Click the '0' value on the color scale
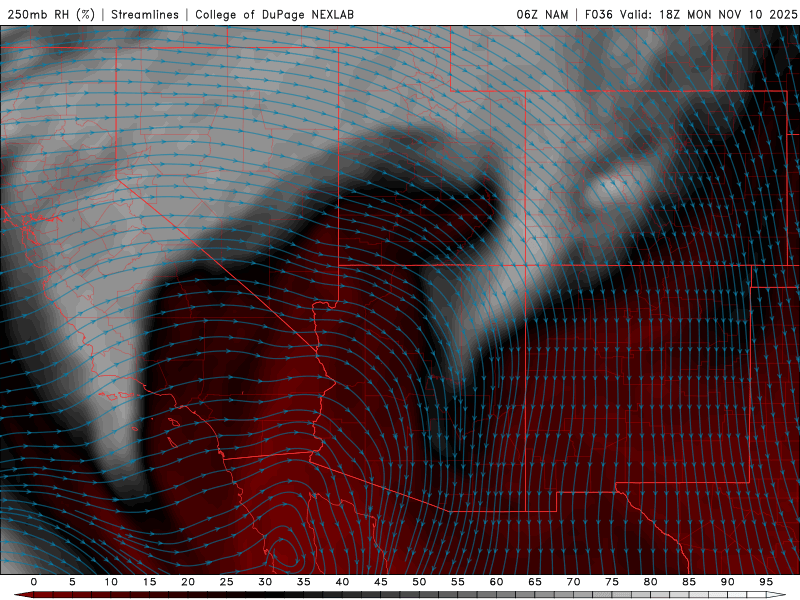 coord(34,582)
